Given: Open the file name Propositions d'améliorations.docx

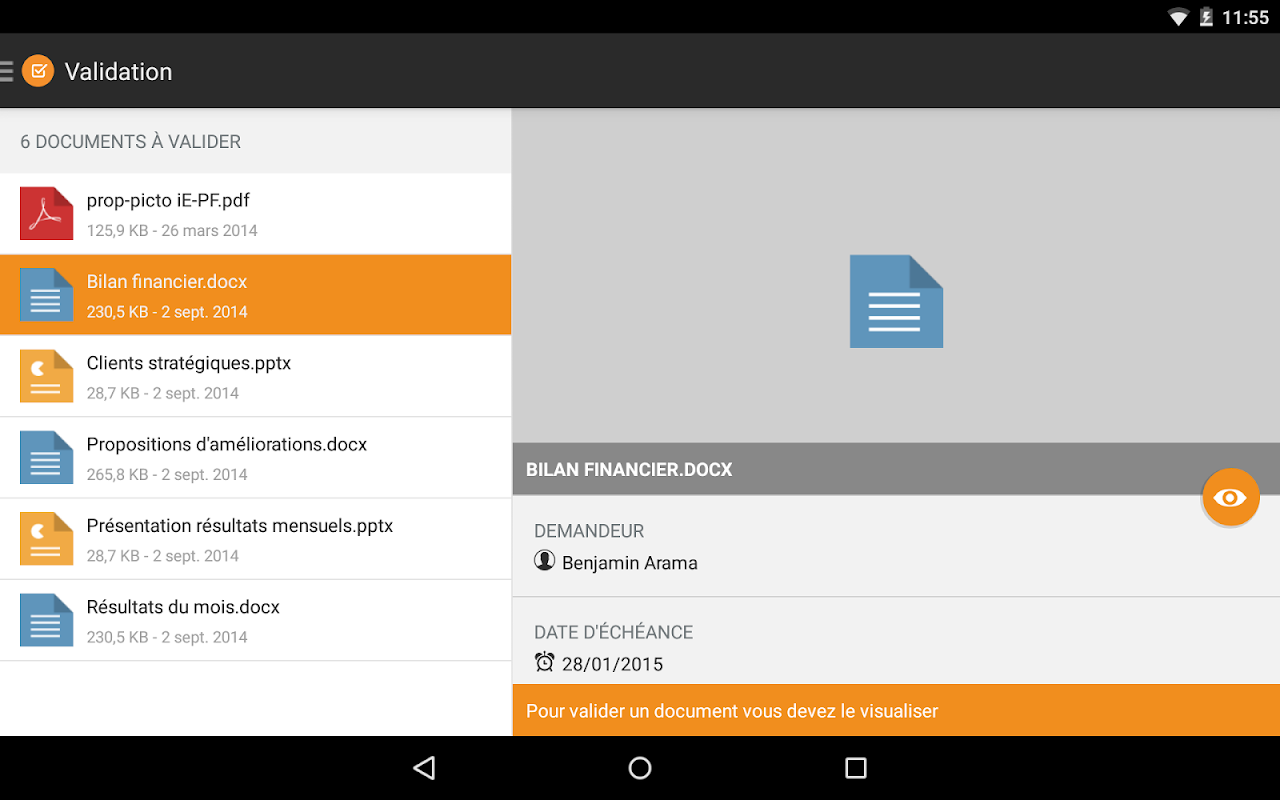Looking at the screenshot, I should tap(227, 444).
